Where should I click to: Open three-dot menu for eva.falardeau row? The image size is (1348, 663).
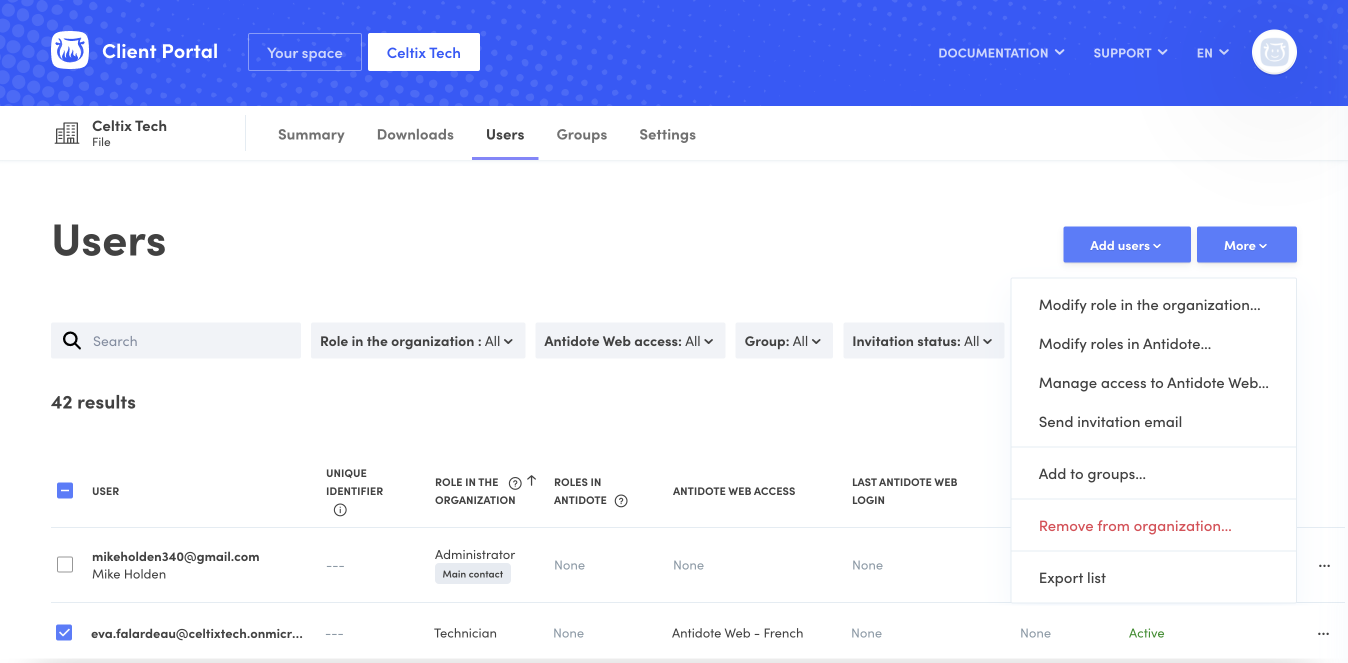click(1323, 634)
